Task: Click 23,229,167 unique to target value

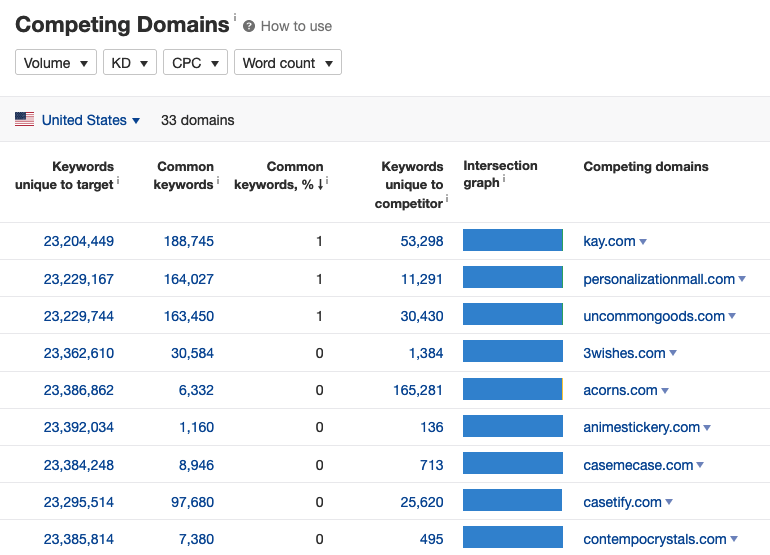Action: pyautogui.click(x=79, y=279)
